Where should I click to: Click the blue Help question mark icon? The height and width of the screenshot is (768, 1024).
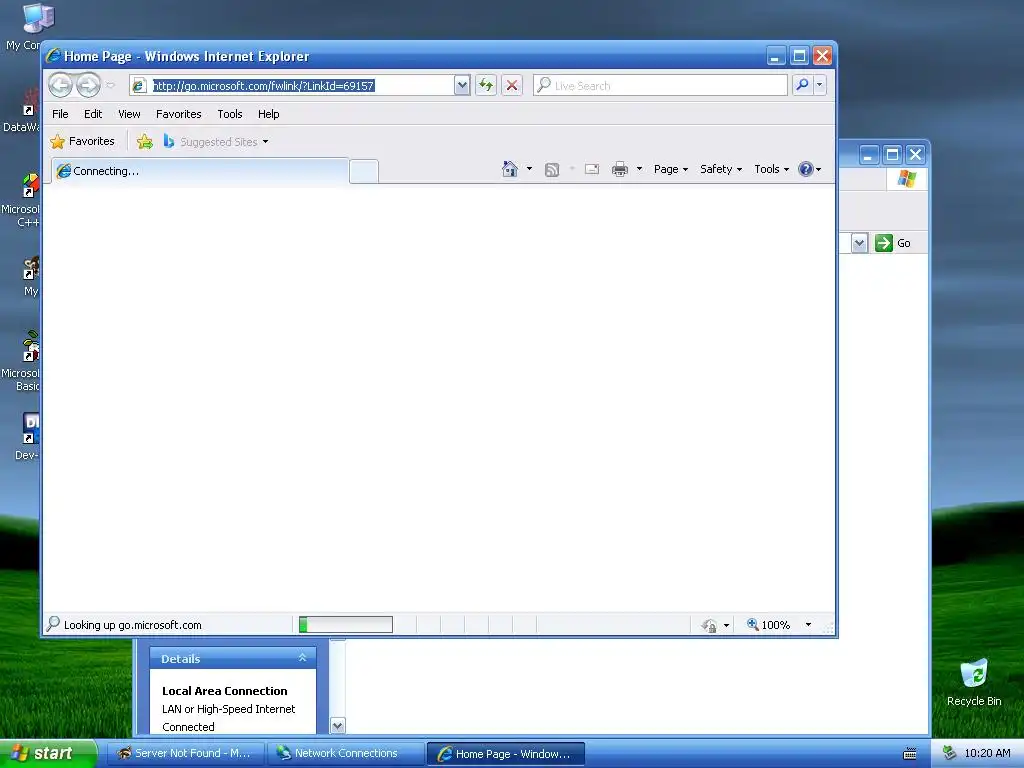tap(806, 169)
